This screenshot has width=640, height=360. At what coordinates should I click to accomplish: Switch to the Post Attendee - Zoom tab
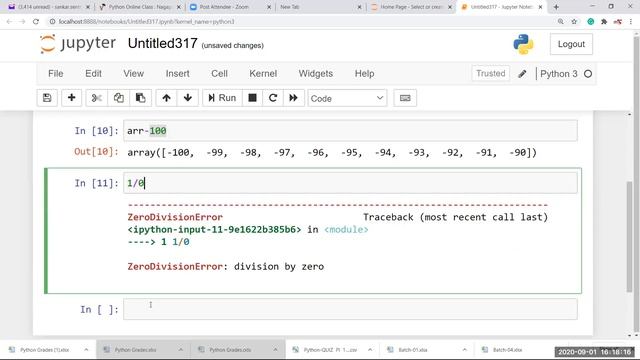(x=231, y=7)
